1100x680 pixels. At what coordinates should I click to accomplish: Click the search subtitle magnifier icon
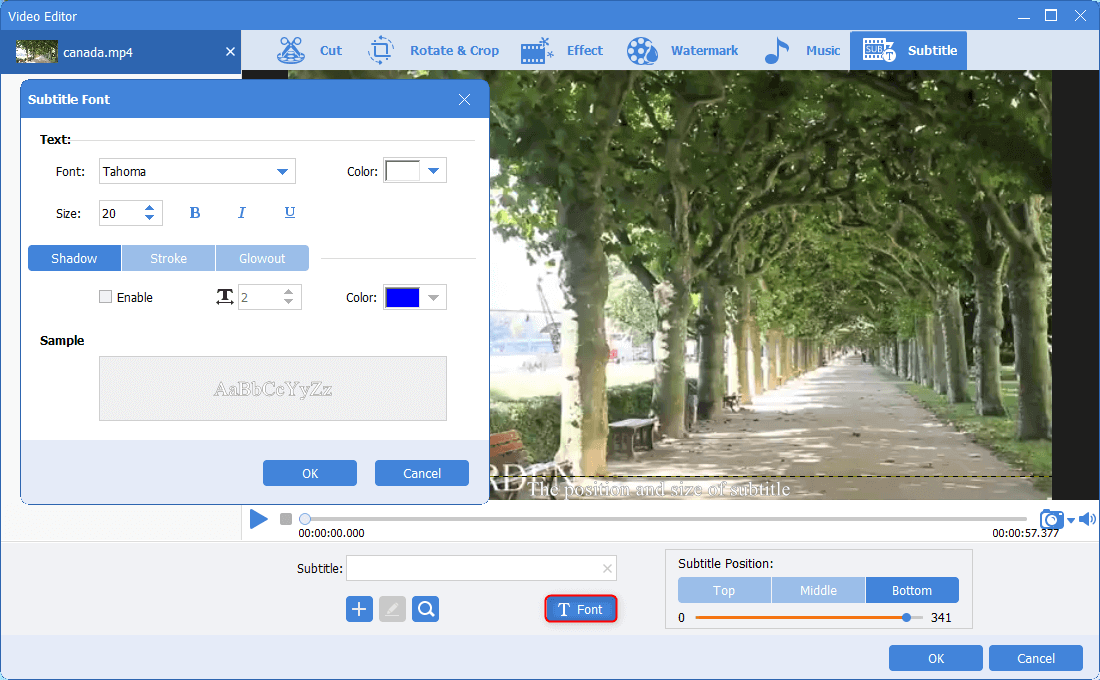[x=426, y=609]
